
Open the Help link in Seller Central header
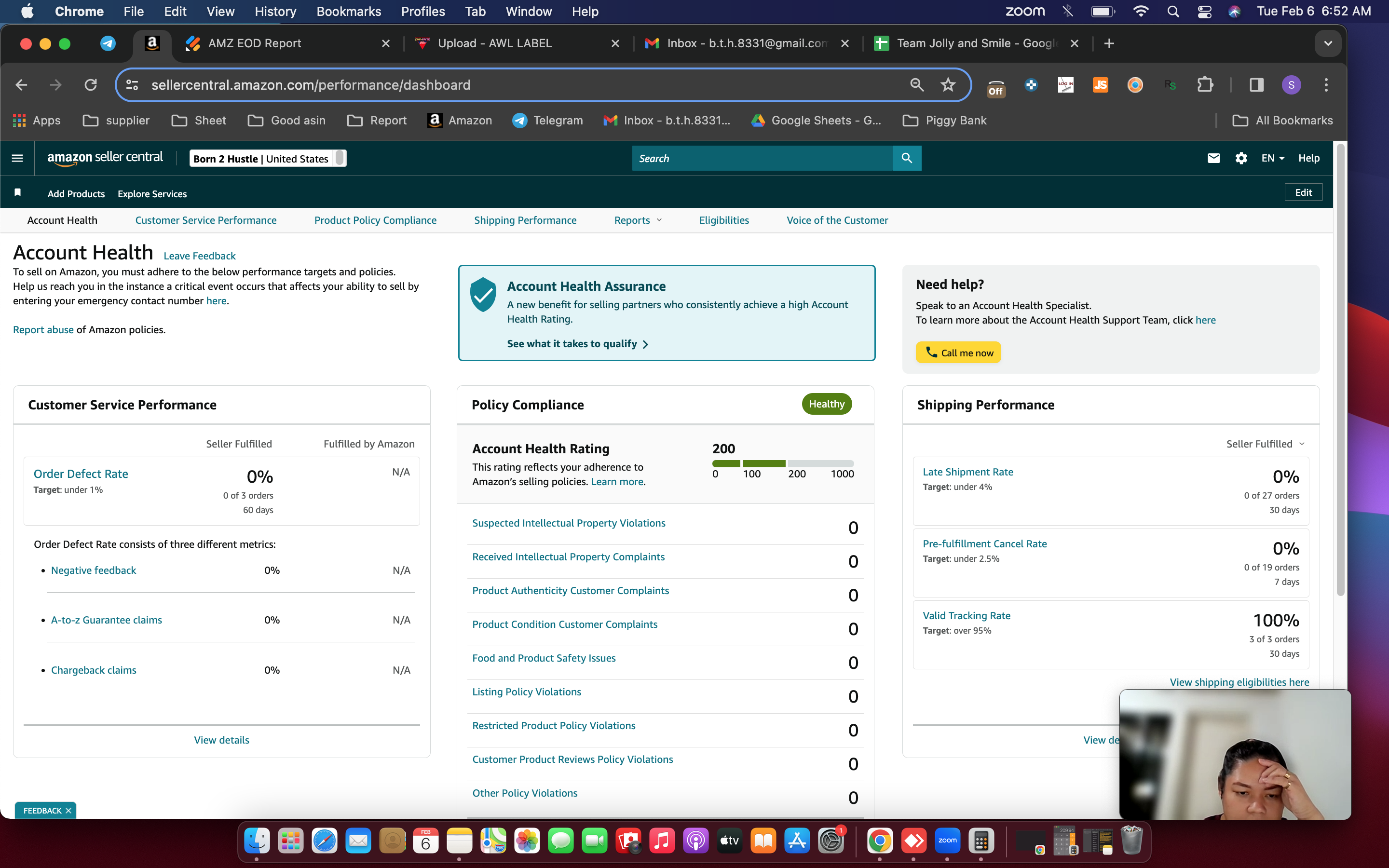[x=1308, y=158]
